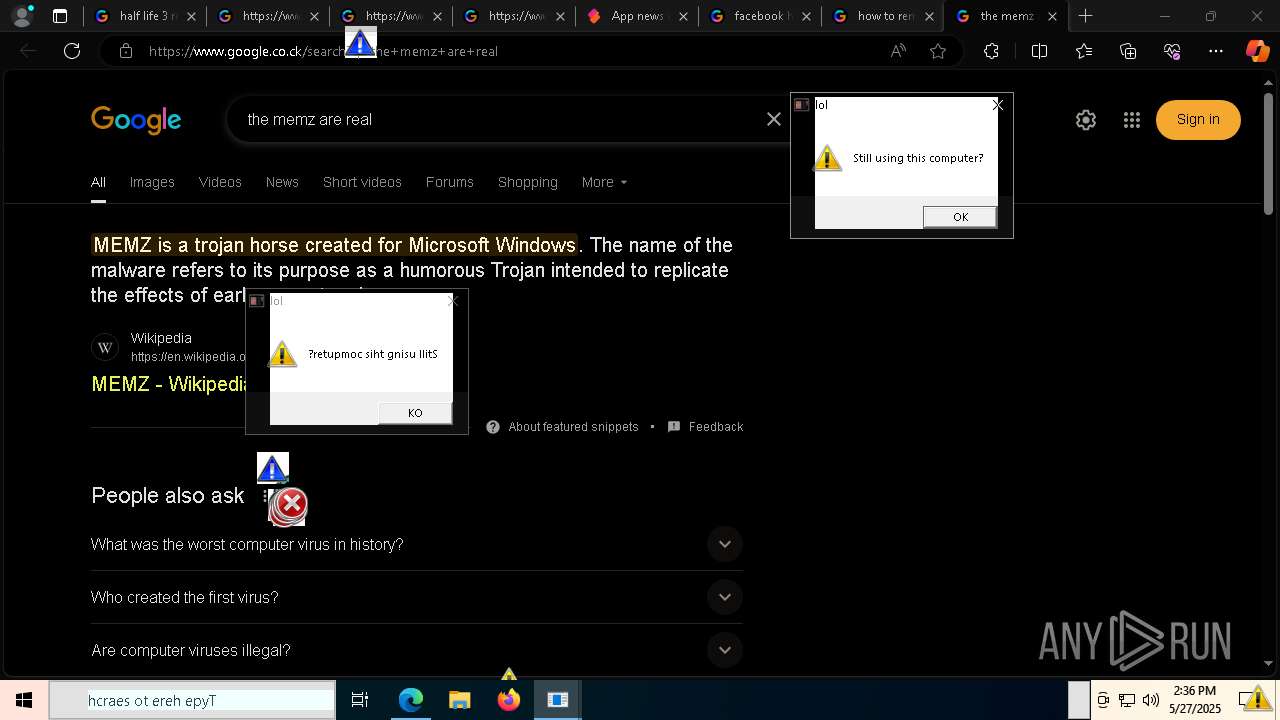The height and width of the screenshot is (720, 1280).
Task: Open the taskbar clock showing 2:36 PM
Action: 1195,700
